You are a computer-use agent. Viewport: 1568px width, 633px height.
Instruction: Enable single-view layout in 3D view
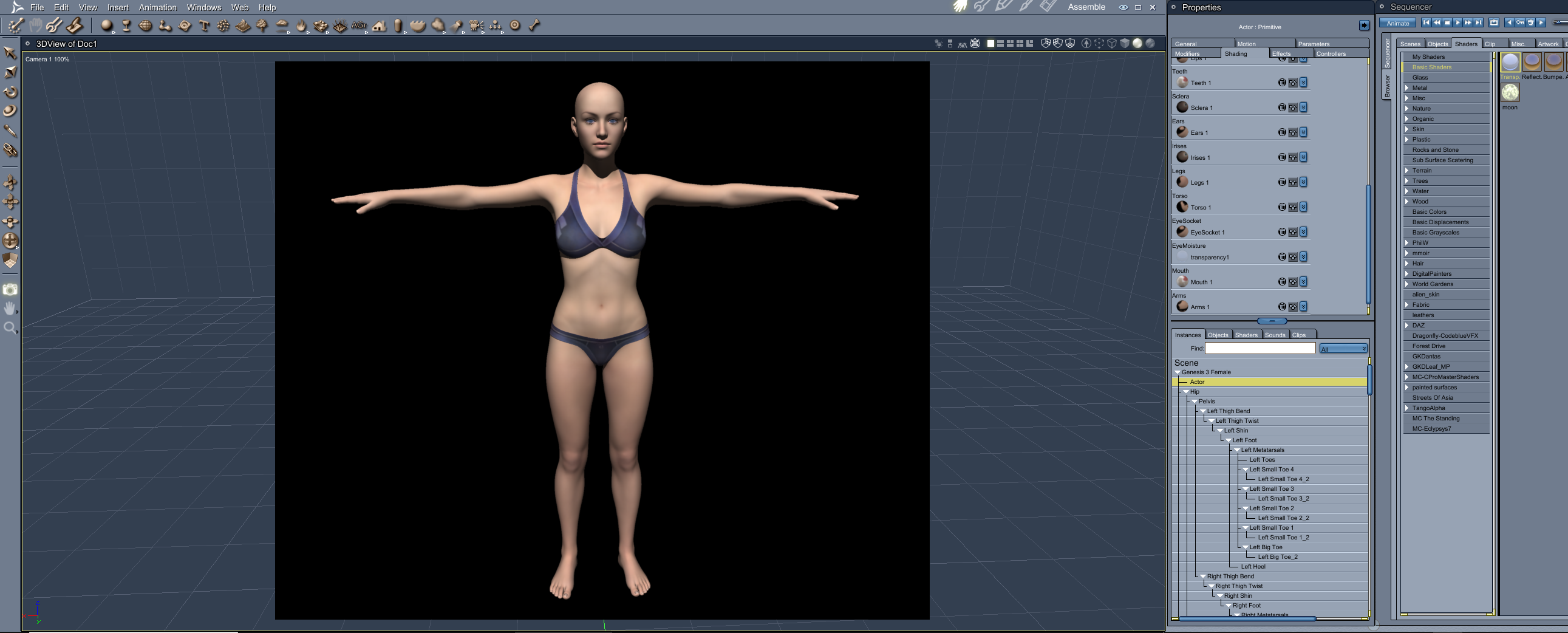pos(990,44)
